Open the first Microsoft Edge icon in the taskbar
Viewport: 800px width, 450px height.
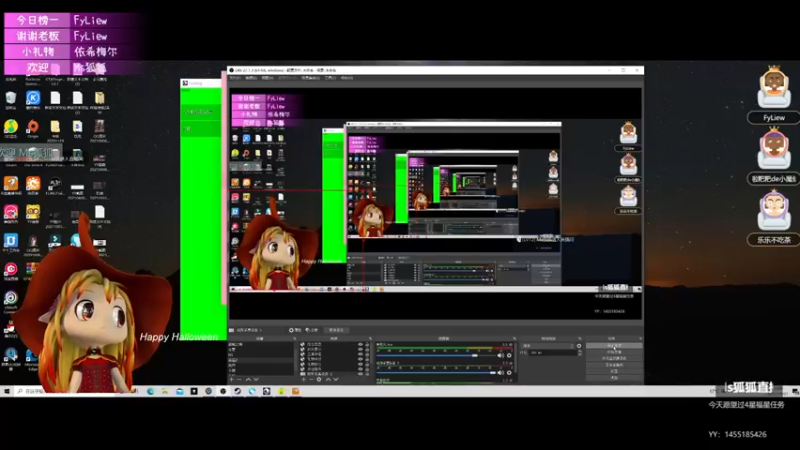tap(151, 391)
